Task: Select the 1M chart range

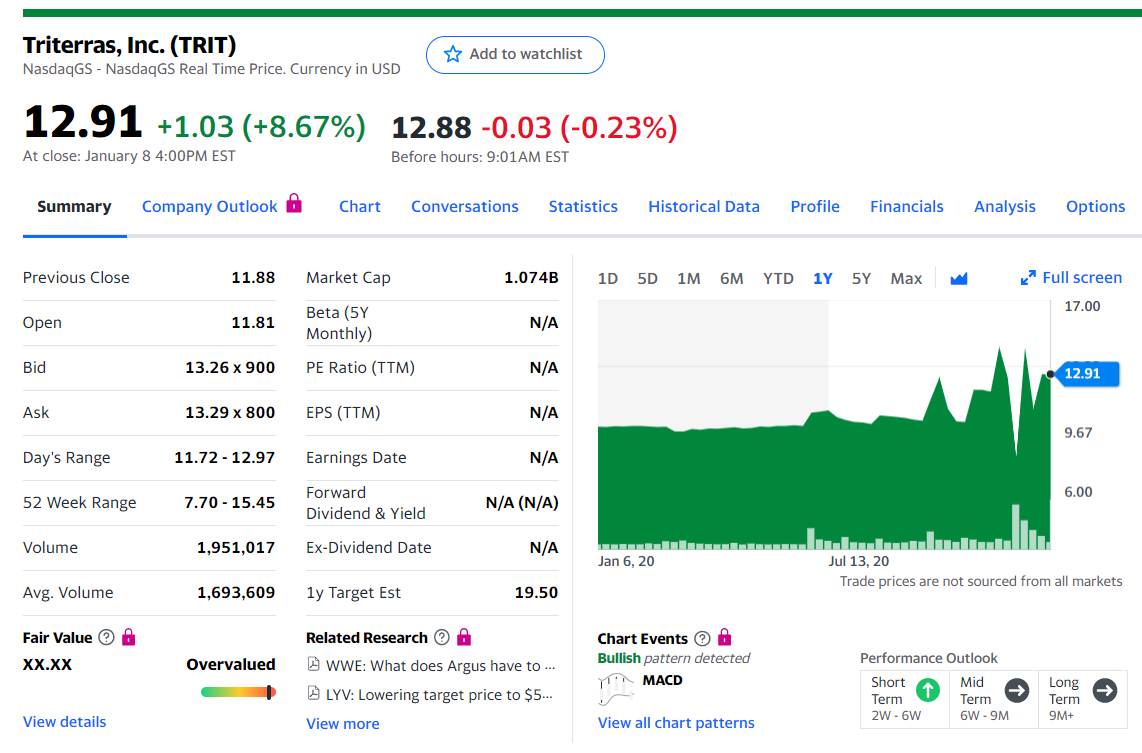Action: 688,278
